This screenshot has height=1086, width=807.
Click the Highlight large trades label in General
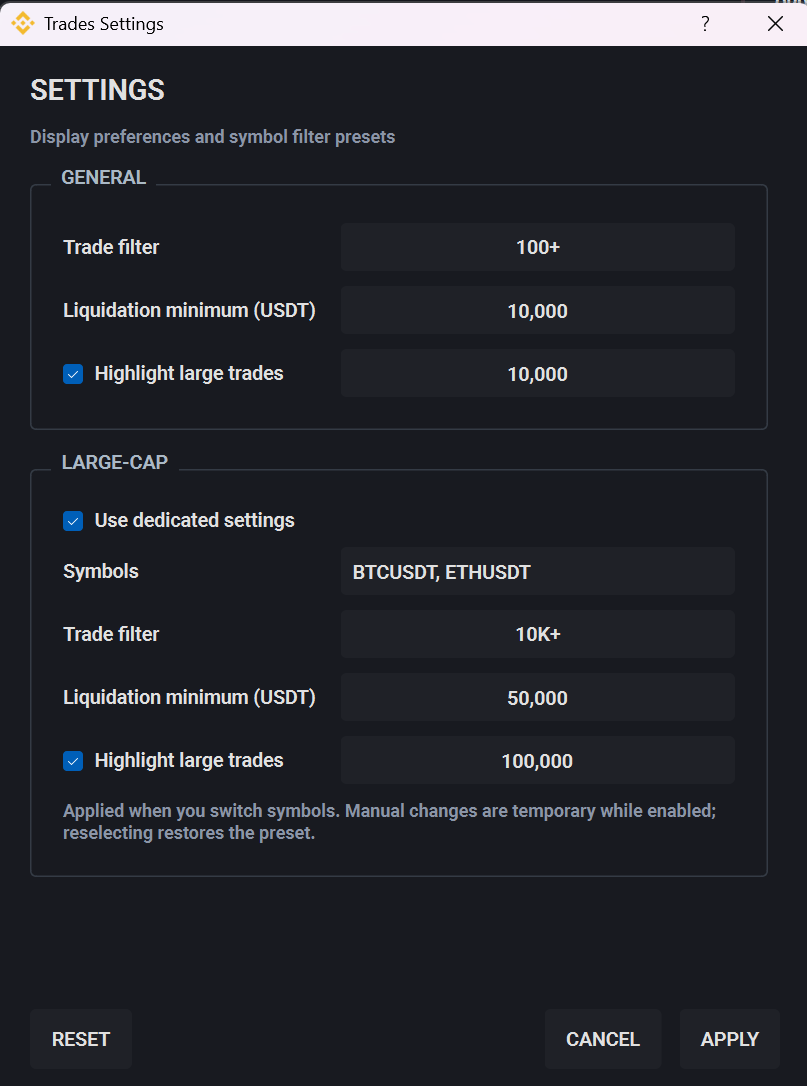(189, 373)
